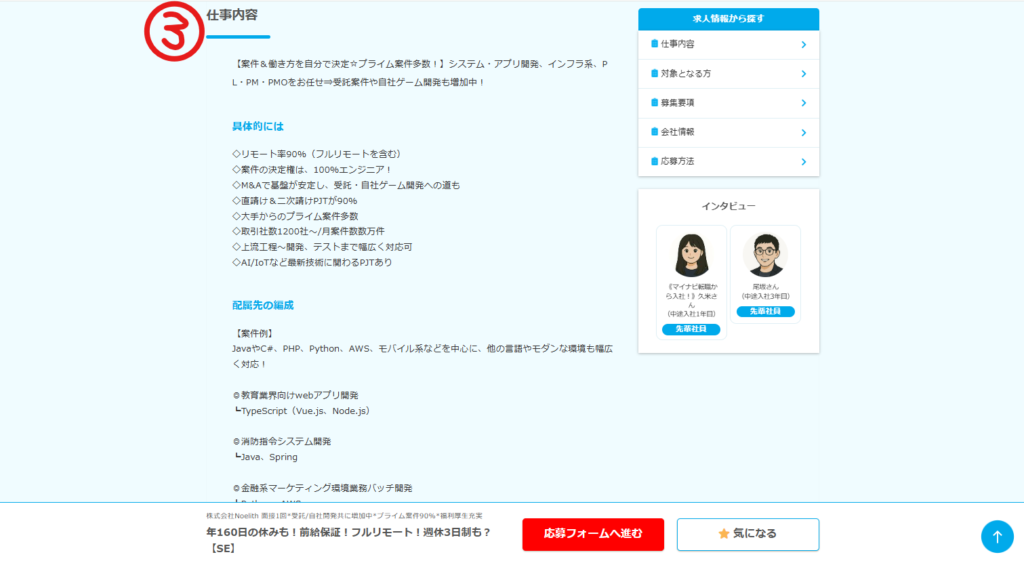This screenshot has height=561, width=1024.
Task: Click 先輩社員 tag under 久米さん
Action: pos(691,329)
